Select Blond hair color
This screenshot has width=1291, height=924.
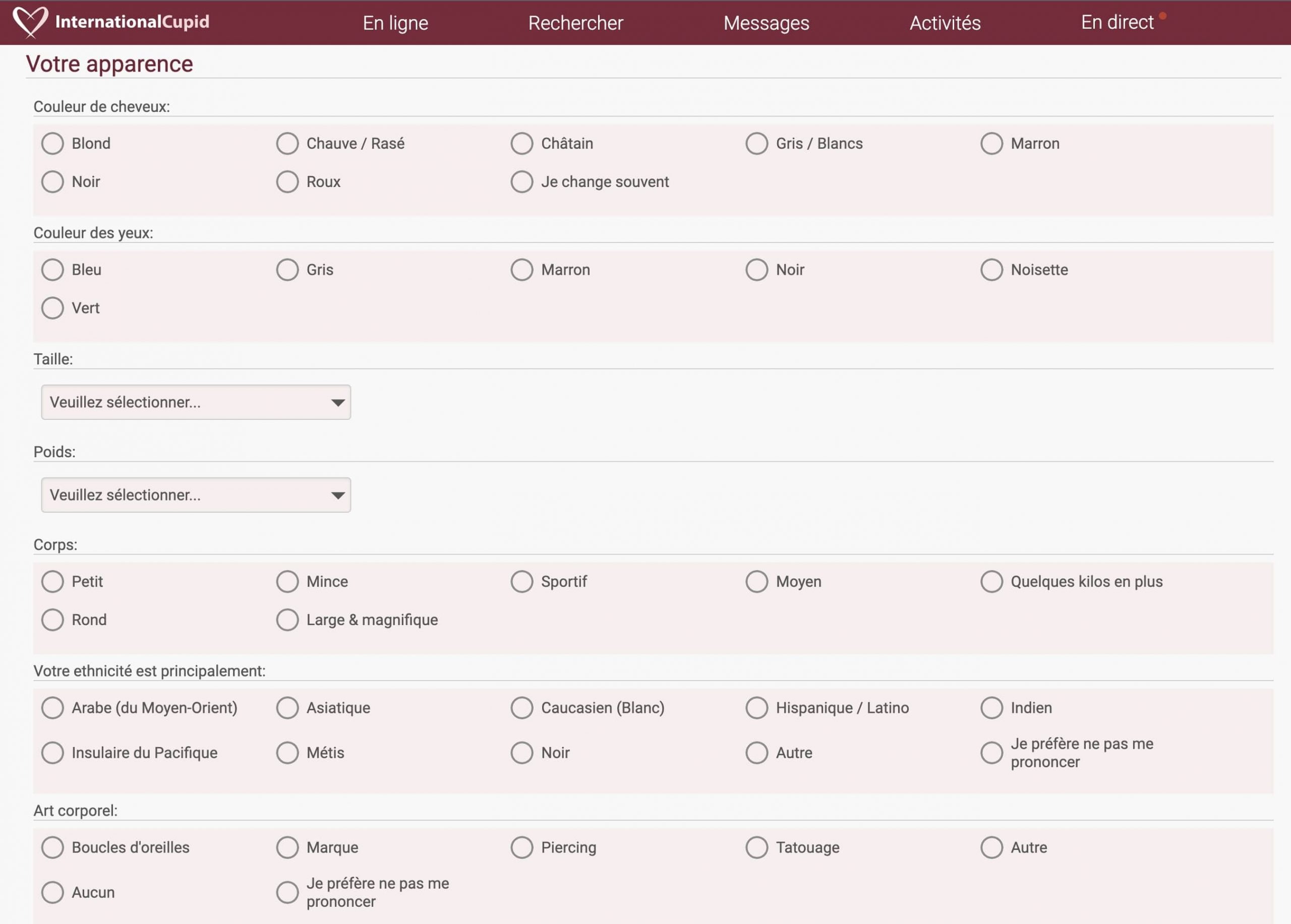click(x=53, y=143)
